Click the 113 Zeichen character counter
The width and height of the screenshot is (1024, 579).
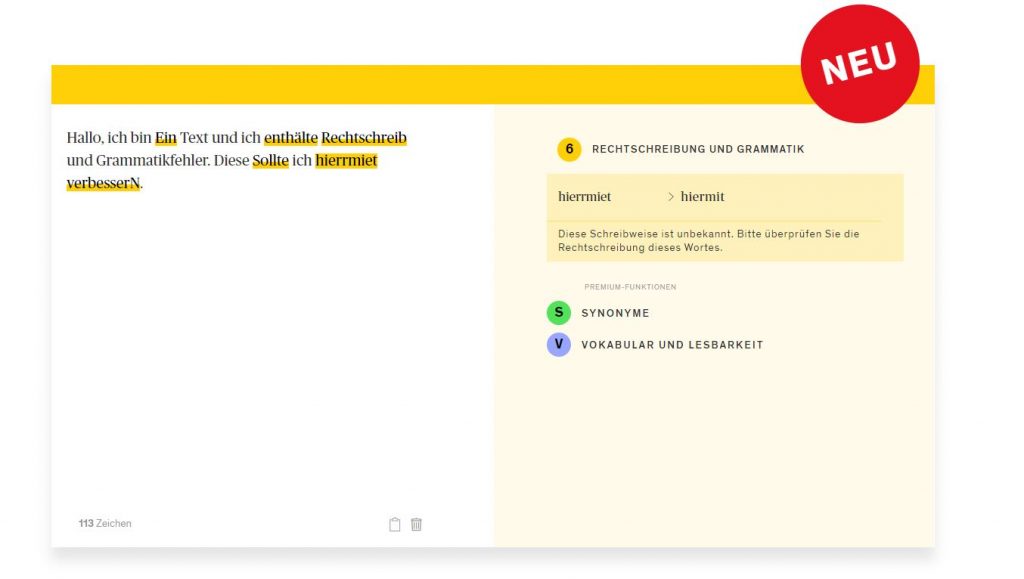(104, 524)
